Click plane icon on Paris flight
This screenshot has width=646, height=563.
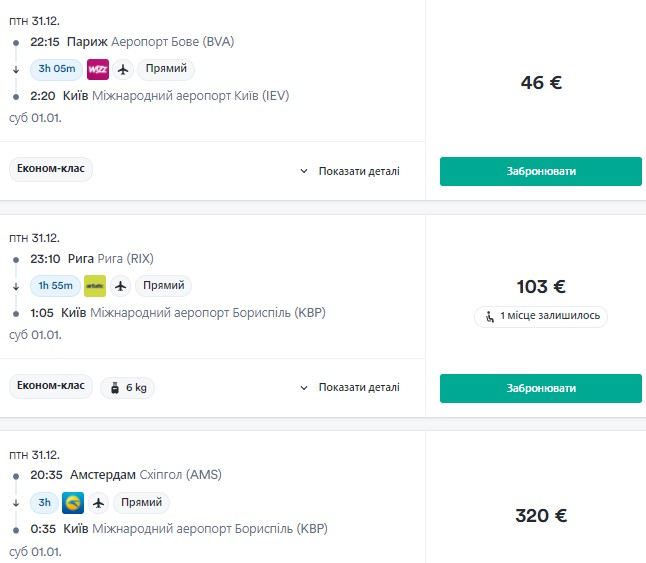click(123, 69)
